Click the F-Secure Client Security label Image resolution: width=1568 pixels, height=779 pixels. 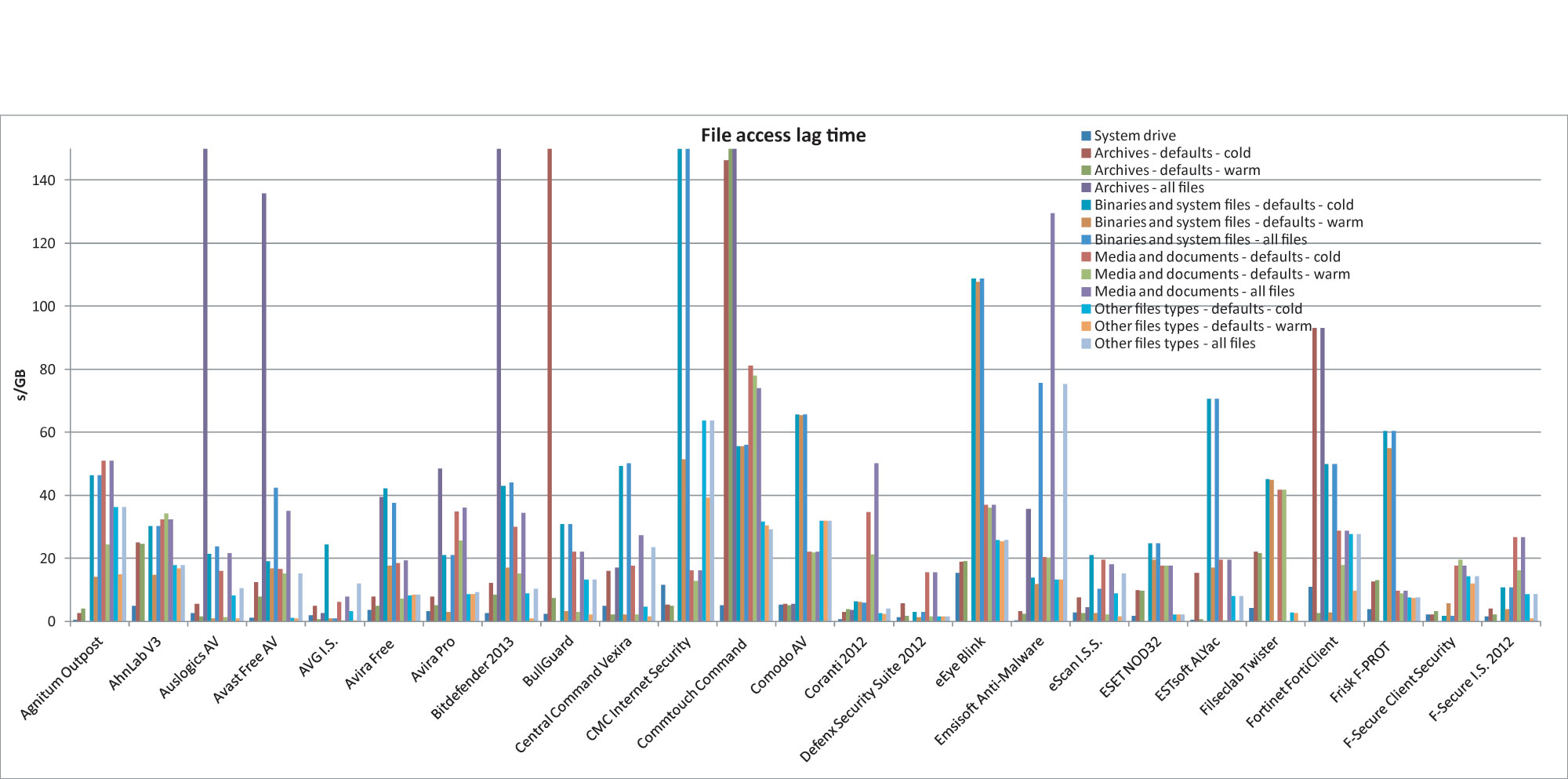(1399, 692)
